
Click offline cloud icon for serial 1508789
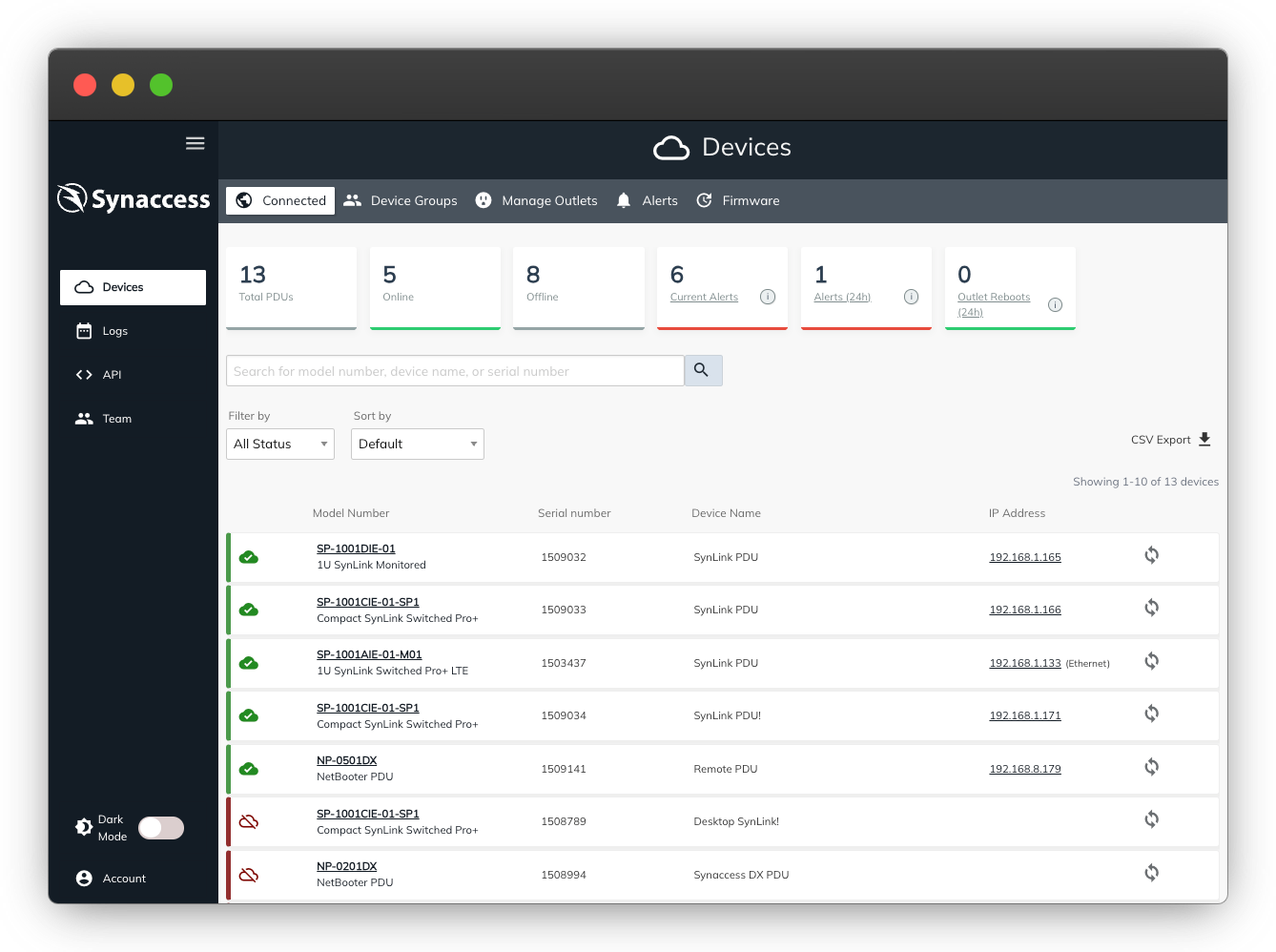pos(249,821)
